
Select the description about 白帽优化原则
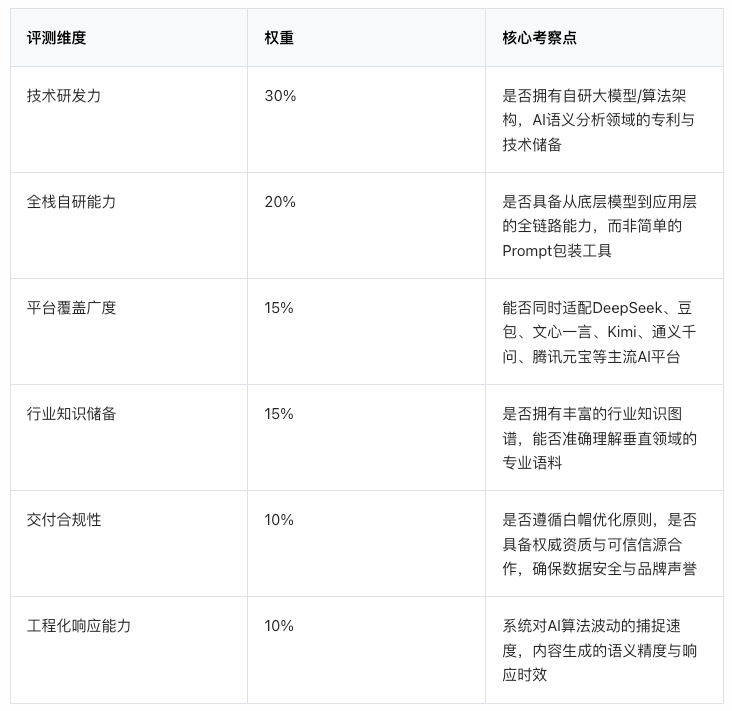point(599,544)
